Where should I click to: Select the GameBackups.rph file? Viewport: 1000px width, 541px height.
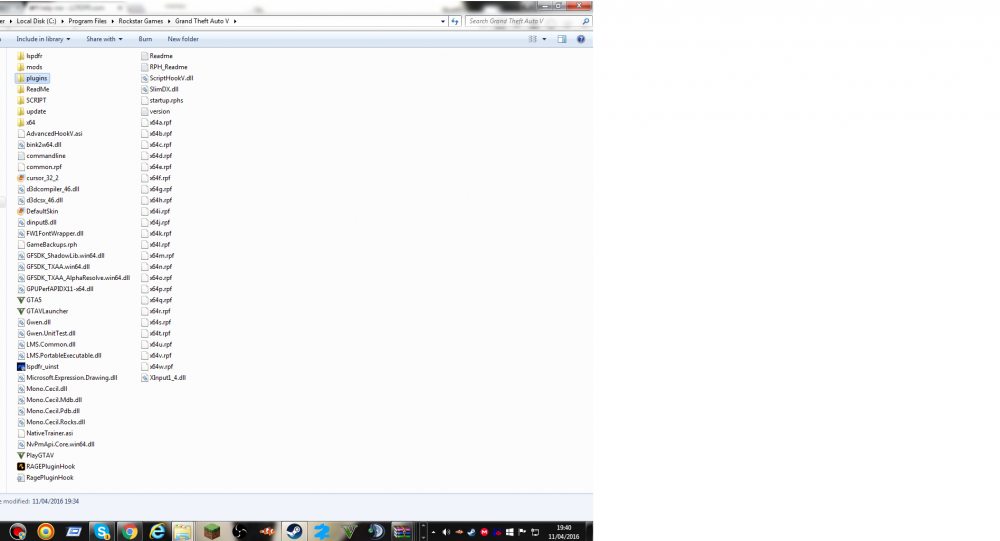47,244
